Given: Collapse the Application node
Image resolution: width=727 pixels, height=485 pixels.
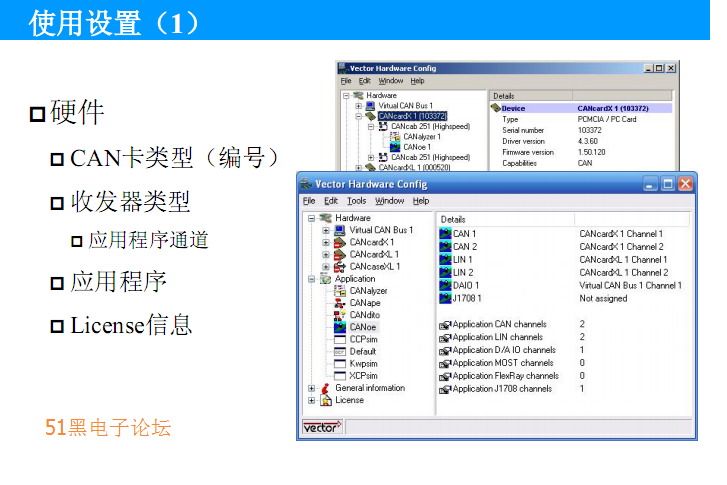Looking at the screenshot, I should coord(312,279).
